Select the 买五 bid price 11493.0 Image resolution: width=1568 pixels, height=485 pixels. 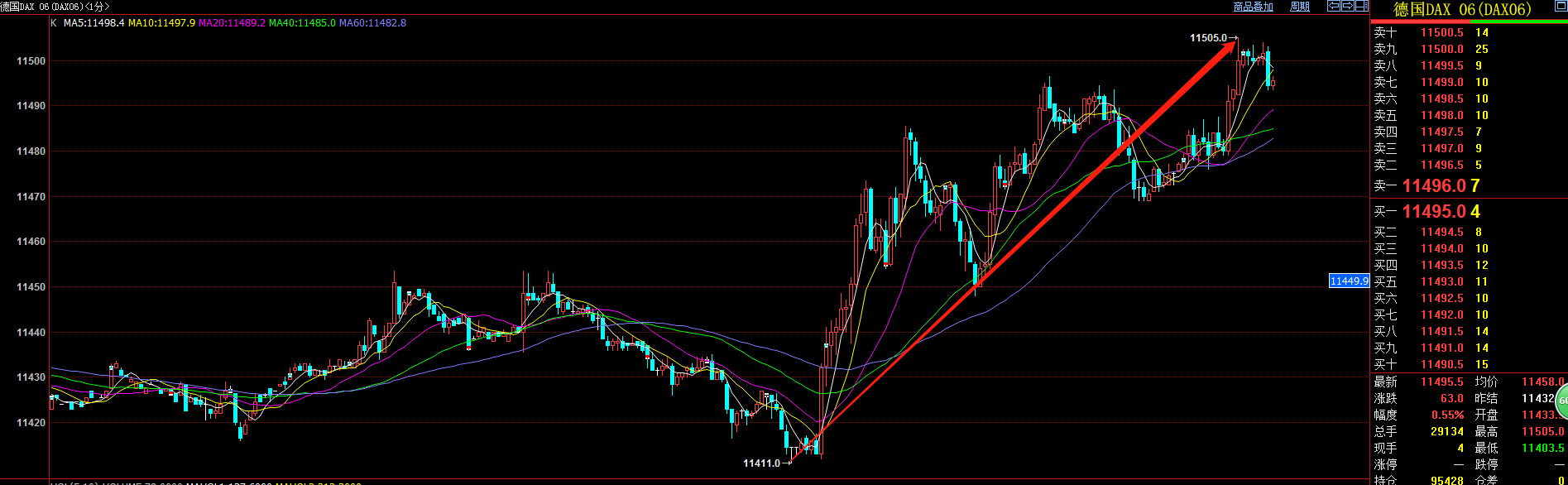click(x=1442, y=282)
